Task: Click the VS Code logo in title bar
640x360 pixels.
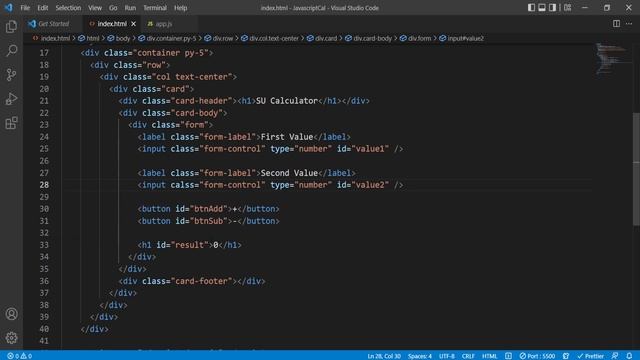Action: 9,8
